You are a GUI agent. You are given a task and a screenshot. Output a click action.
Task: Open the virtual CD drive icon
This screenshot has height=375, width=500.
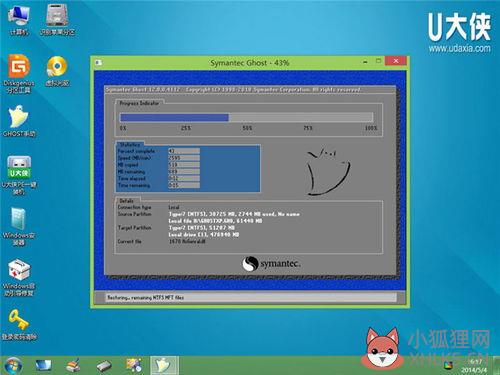coord(57,71)
